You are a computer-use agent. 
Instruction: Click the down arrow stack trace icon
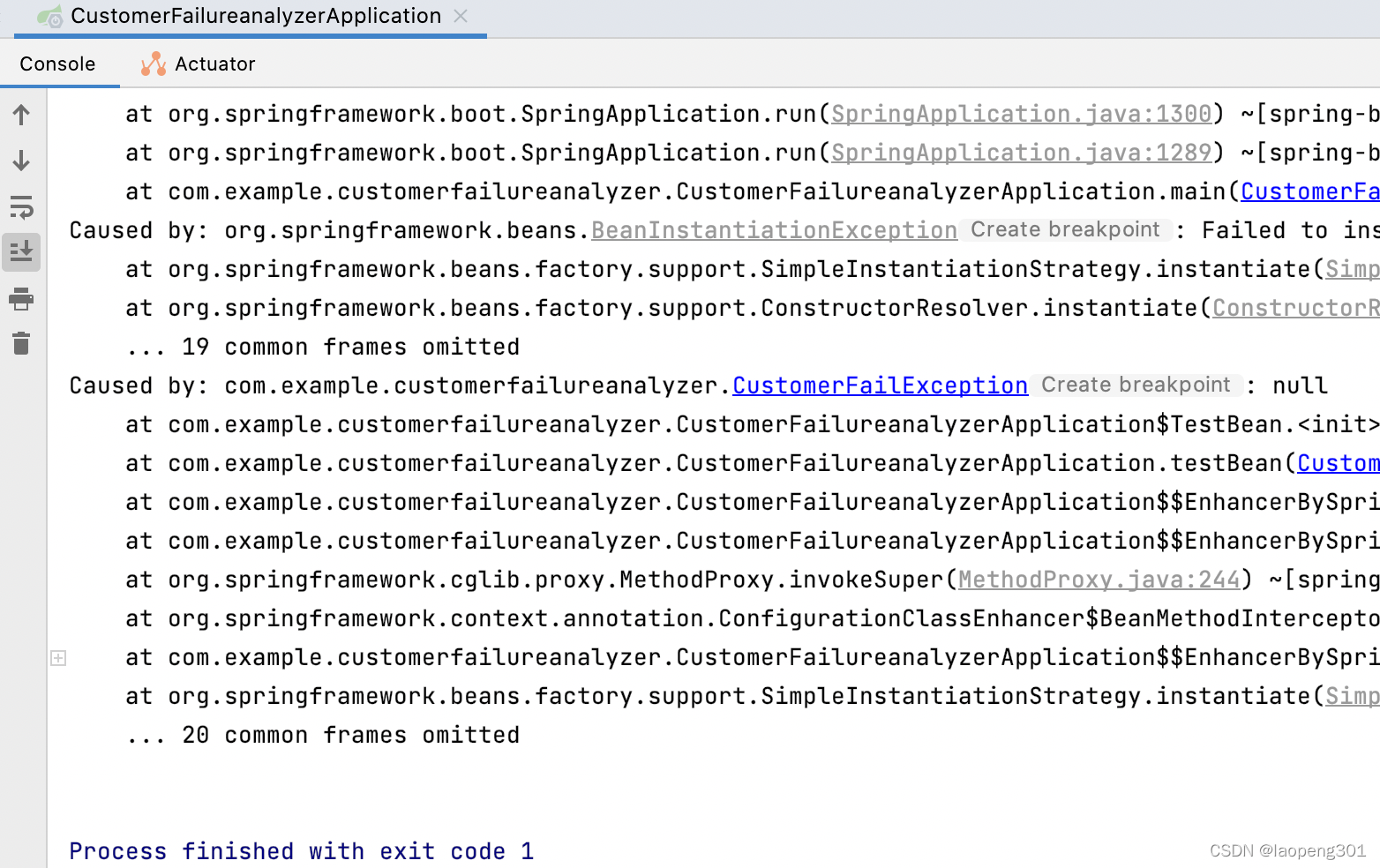tap(21, 161)
